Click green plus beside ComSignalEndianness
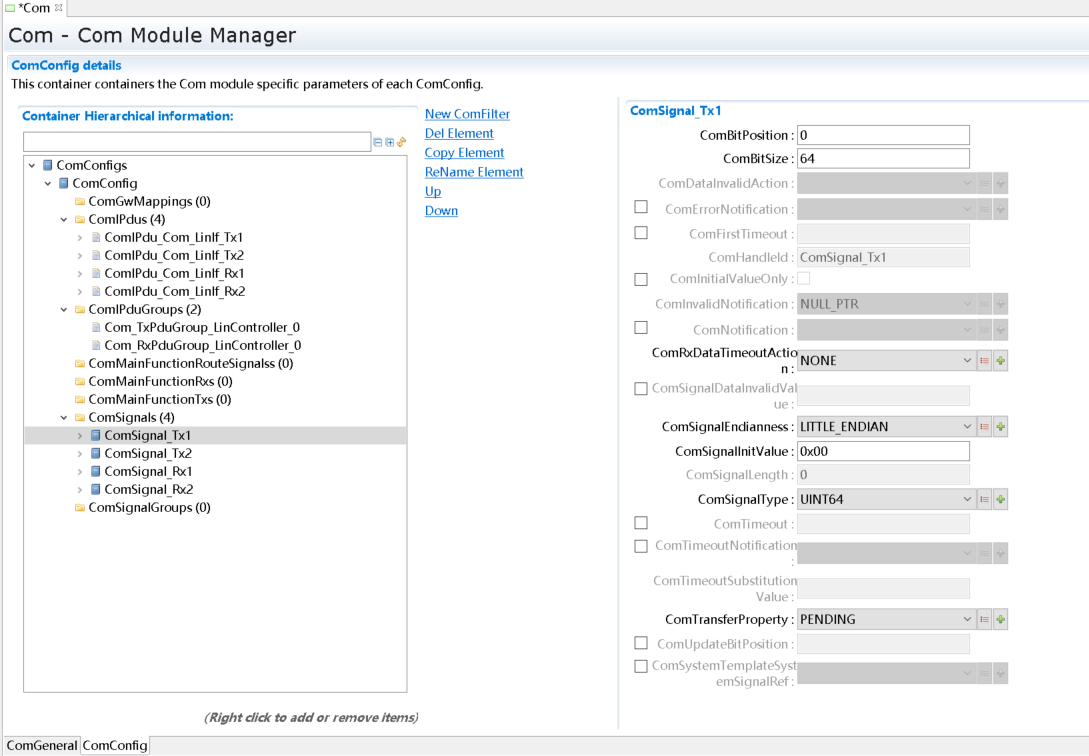The image size is (1089, 756). pyautogui.click(x=1000, y=427)
